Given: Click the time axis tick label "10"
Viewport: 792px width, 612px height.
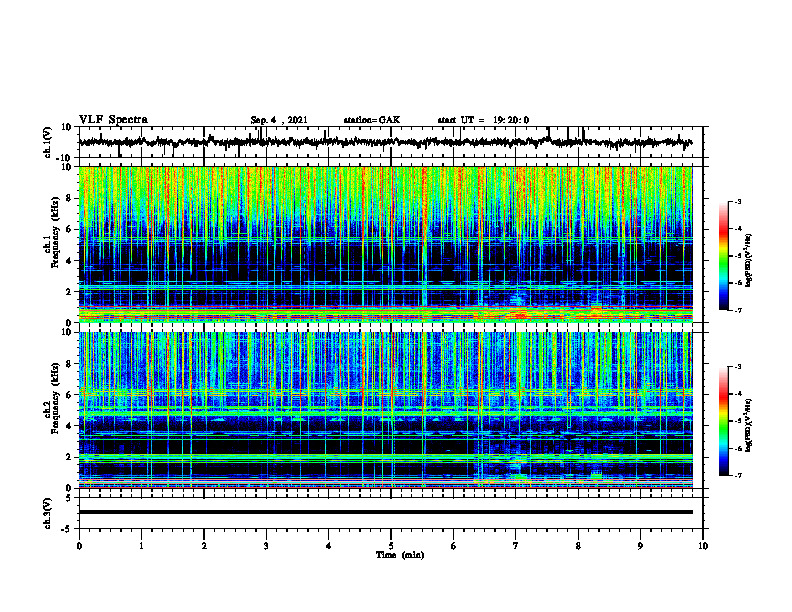Looking at the screenshot, I should point(703,546).
